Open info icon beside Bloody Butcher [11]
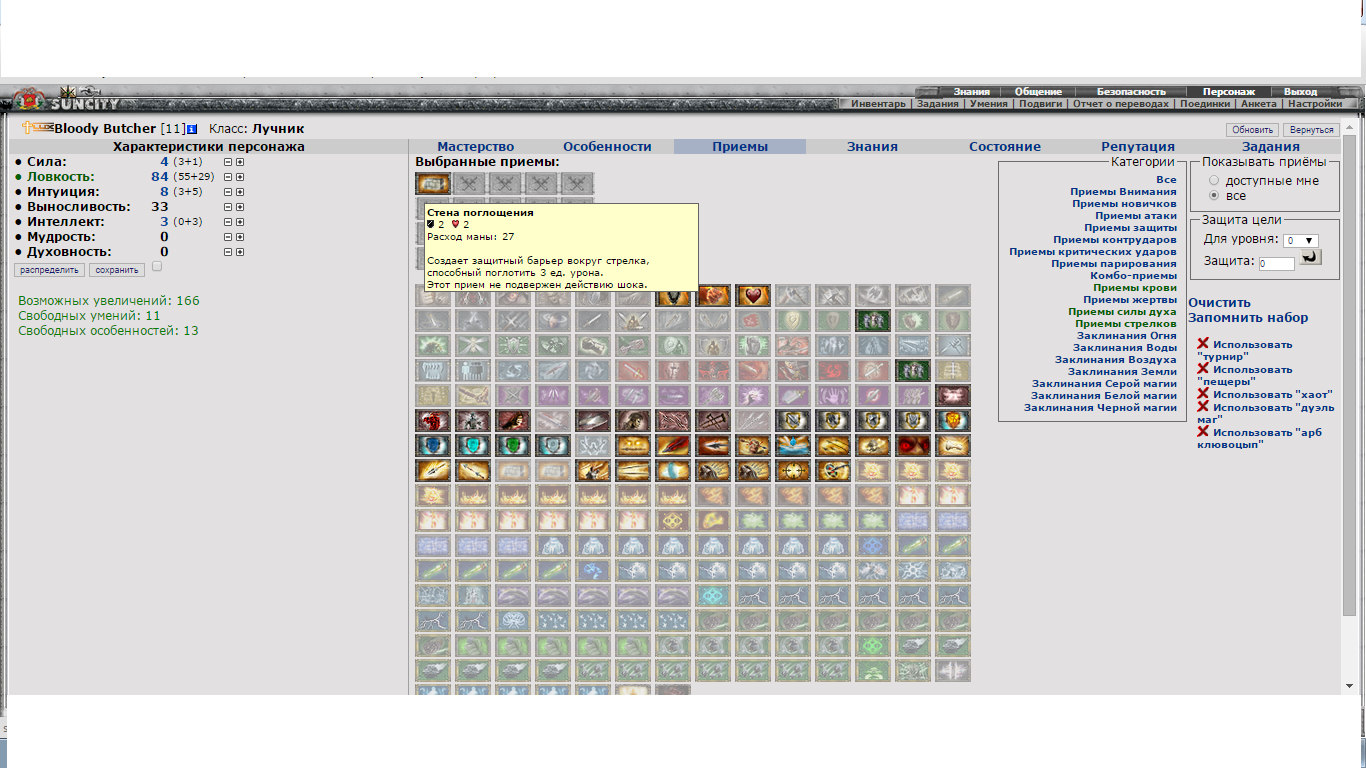Image resolution: width=1366 pixels, height=768 pixels. [x=192, y=129]
